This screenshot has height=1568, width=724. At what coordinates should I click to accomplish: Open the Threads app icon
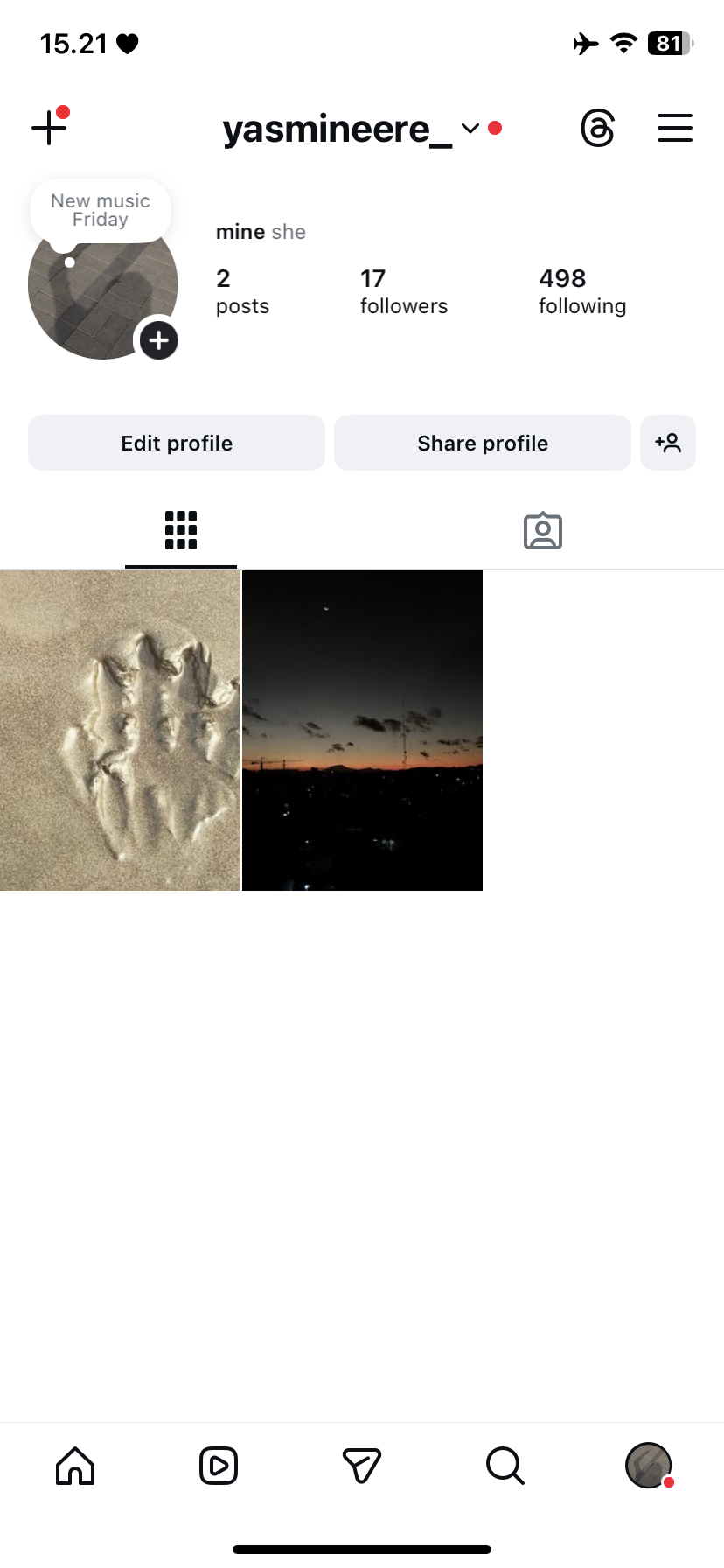(x=598, y=128)
